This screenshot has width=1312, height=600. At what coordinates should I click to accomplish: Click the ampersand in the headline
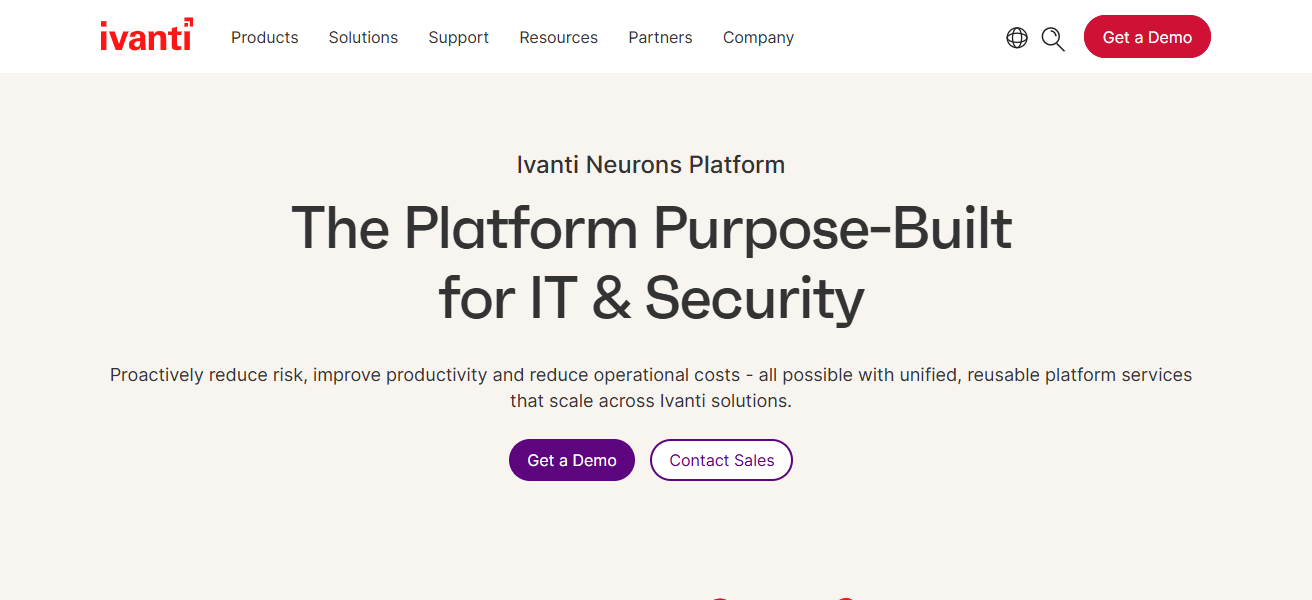pos(611,298)
